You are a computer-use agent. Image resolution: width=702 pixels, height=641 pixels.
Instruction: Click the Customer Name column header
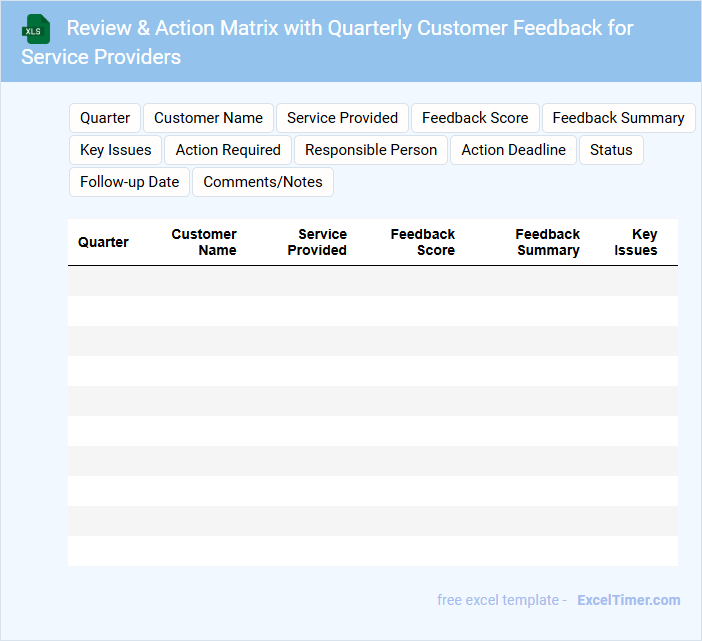point(204,242)
